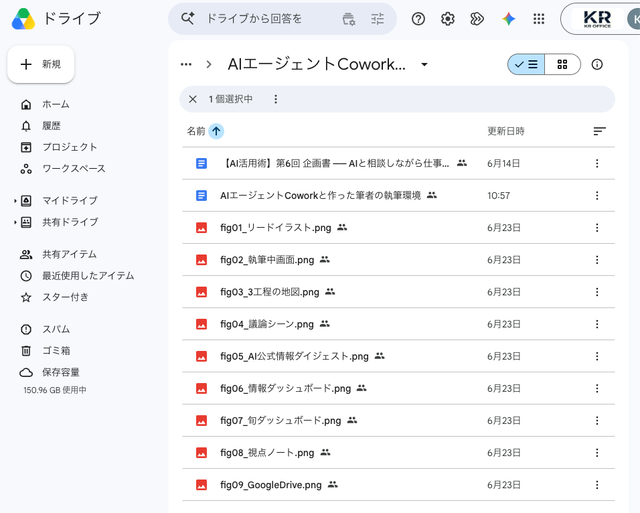Open more actions for fig01_リードイラスト.png
The height and width of the screenshot is (513, 640).
tap(597, 228)
